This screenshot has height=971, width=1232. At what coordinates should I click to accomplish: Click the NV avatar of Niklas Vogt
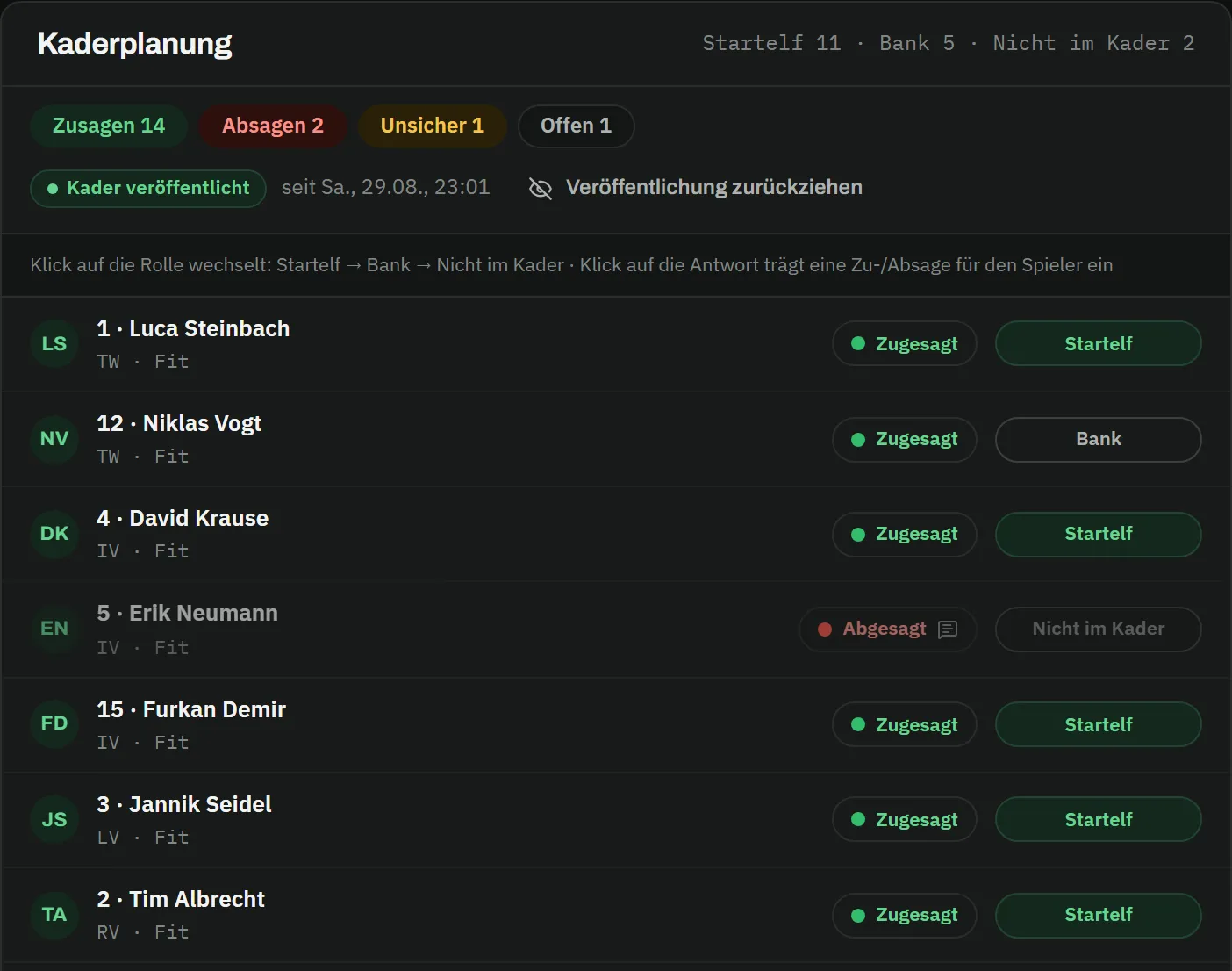tap(54, 438)
